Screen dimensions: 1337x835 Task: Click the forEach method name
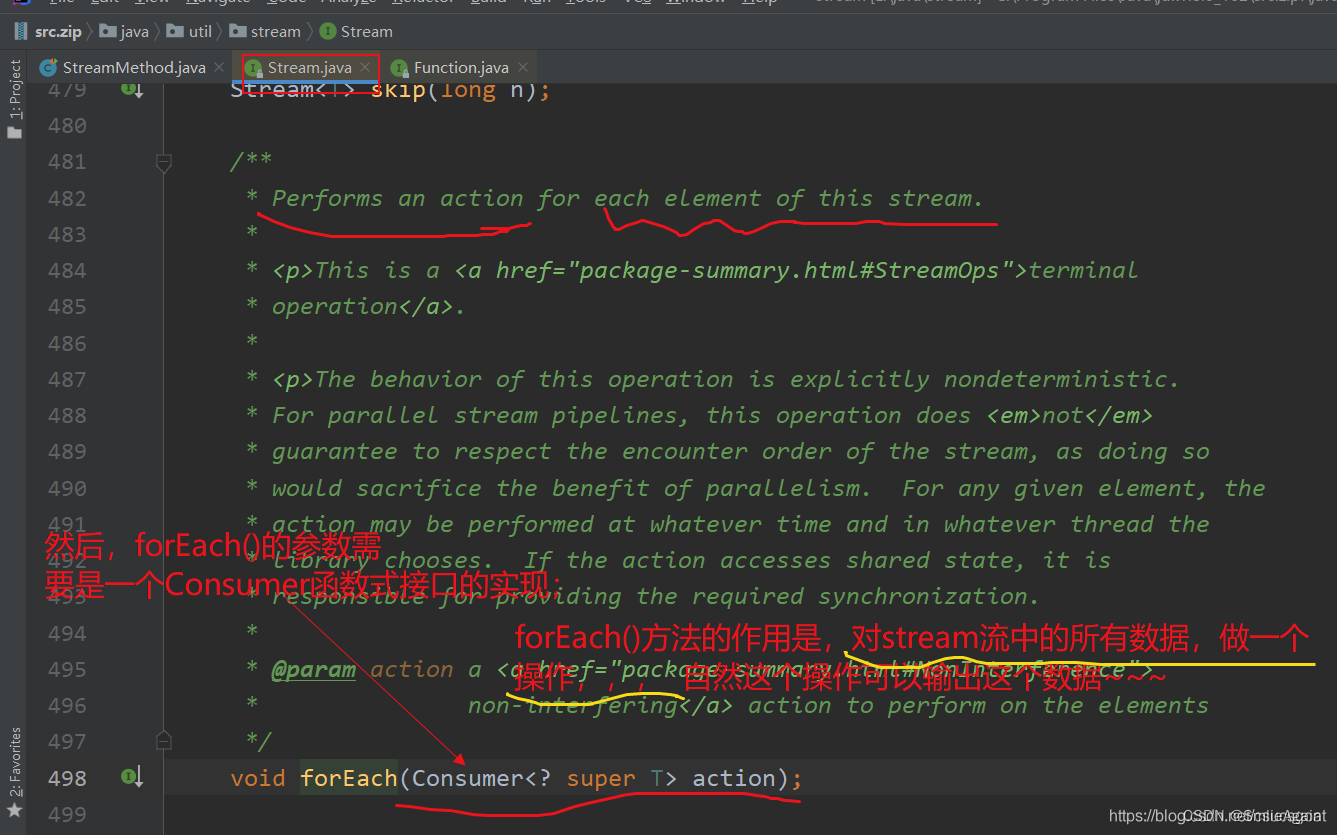click(x=349, y=778)
